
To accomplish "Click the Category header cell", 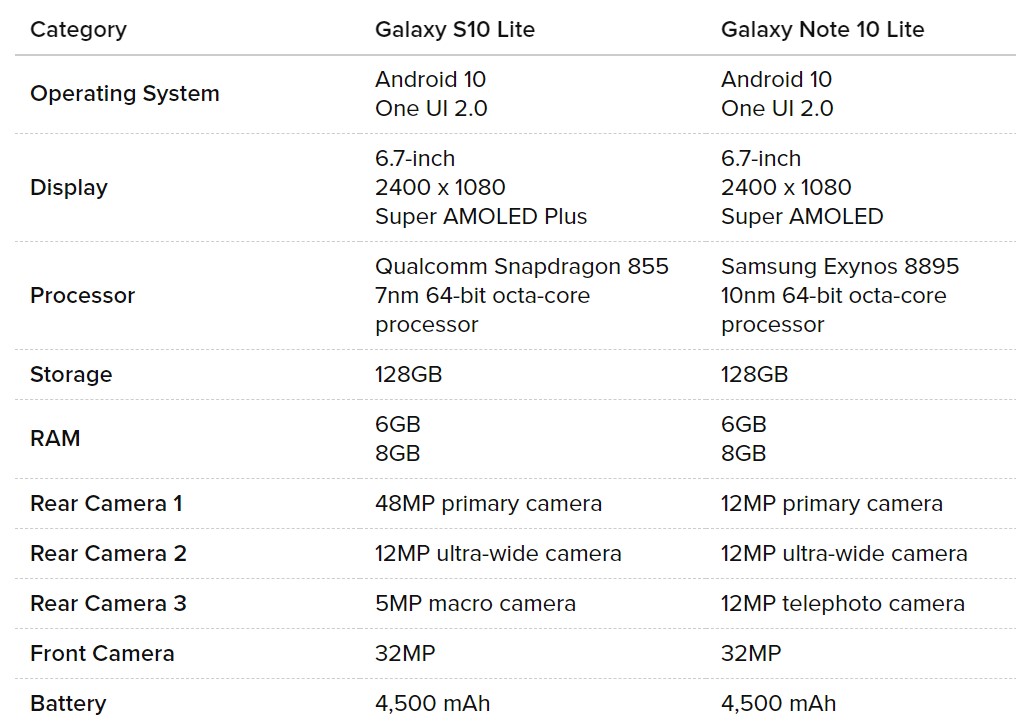I will [x=78, y=29].
